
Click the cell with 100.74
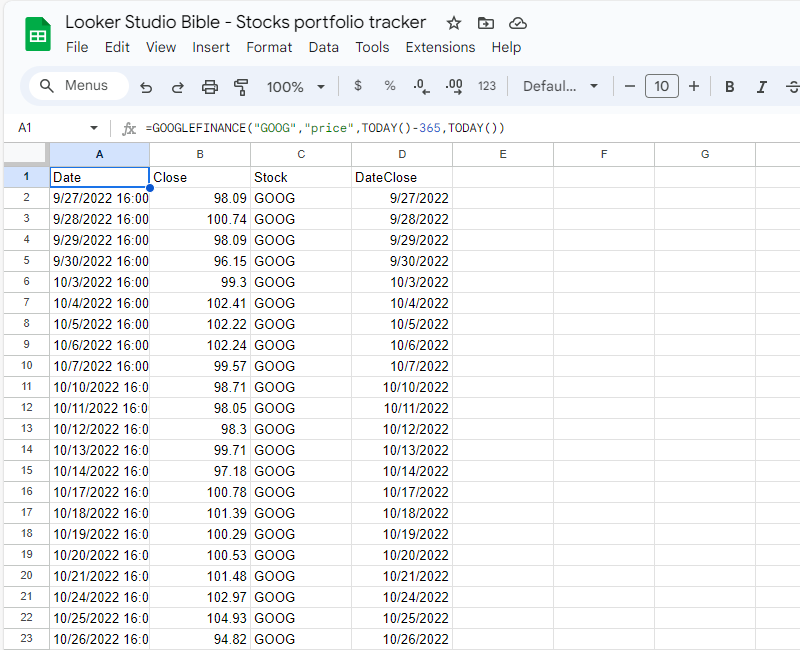pyautogui.click(x=200, y=219)
